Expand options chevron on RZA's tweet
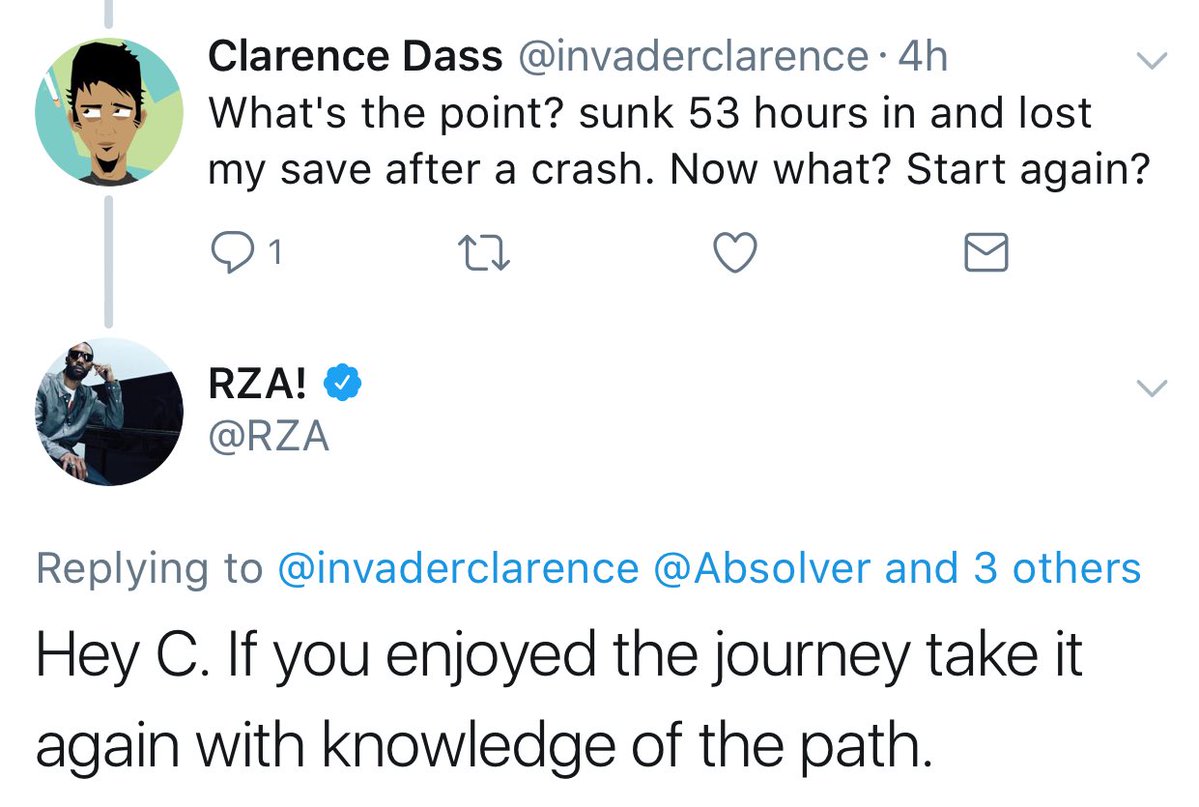Viewport: 1199px width, 807px height. [x=1153, y=388]
